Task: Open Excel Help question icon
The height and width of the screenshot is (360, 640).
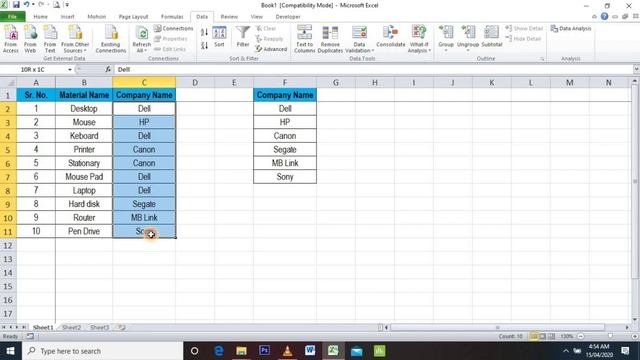Action: (x=604, y=16)
